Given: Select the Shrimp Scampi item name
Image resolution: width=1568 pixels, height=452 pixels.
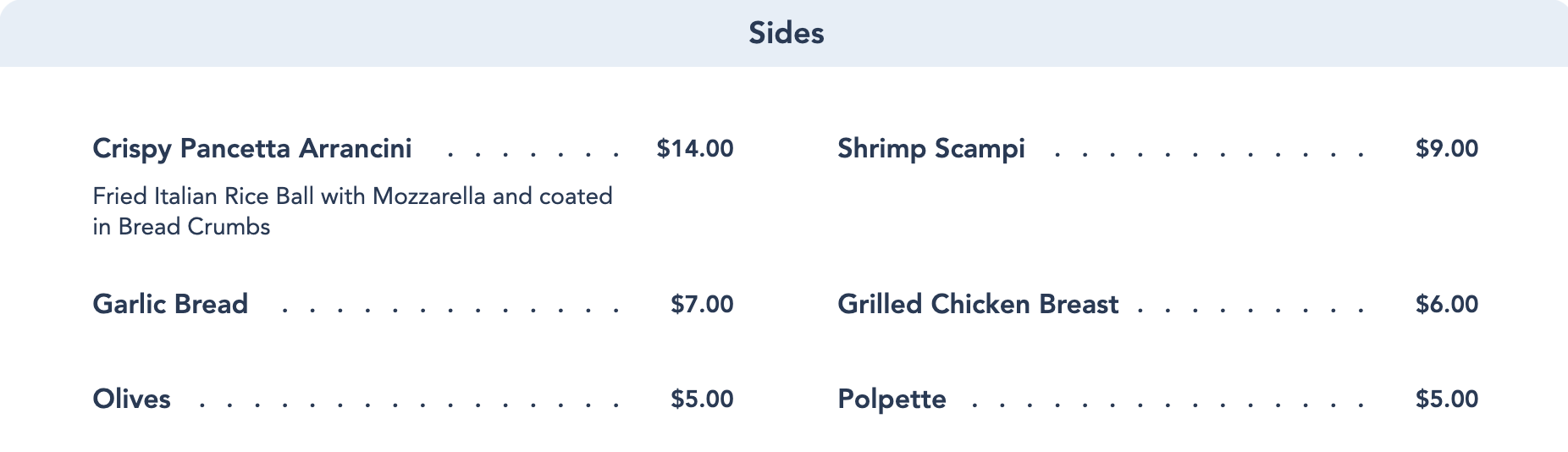Looking at the screenshot, I should coord(930,149).
